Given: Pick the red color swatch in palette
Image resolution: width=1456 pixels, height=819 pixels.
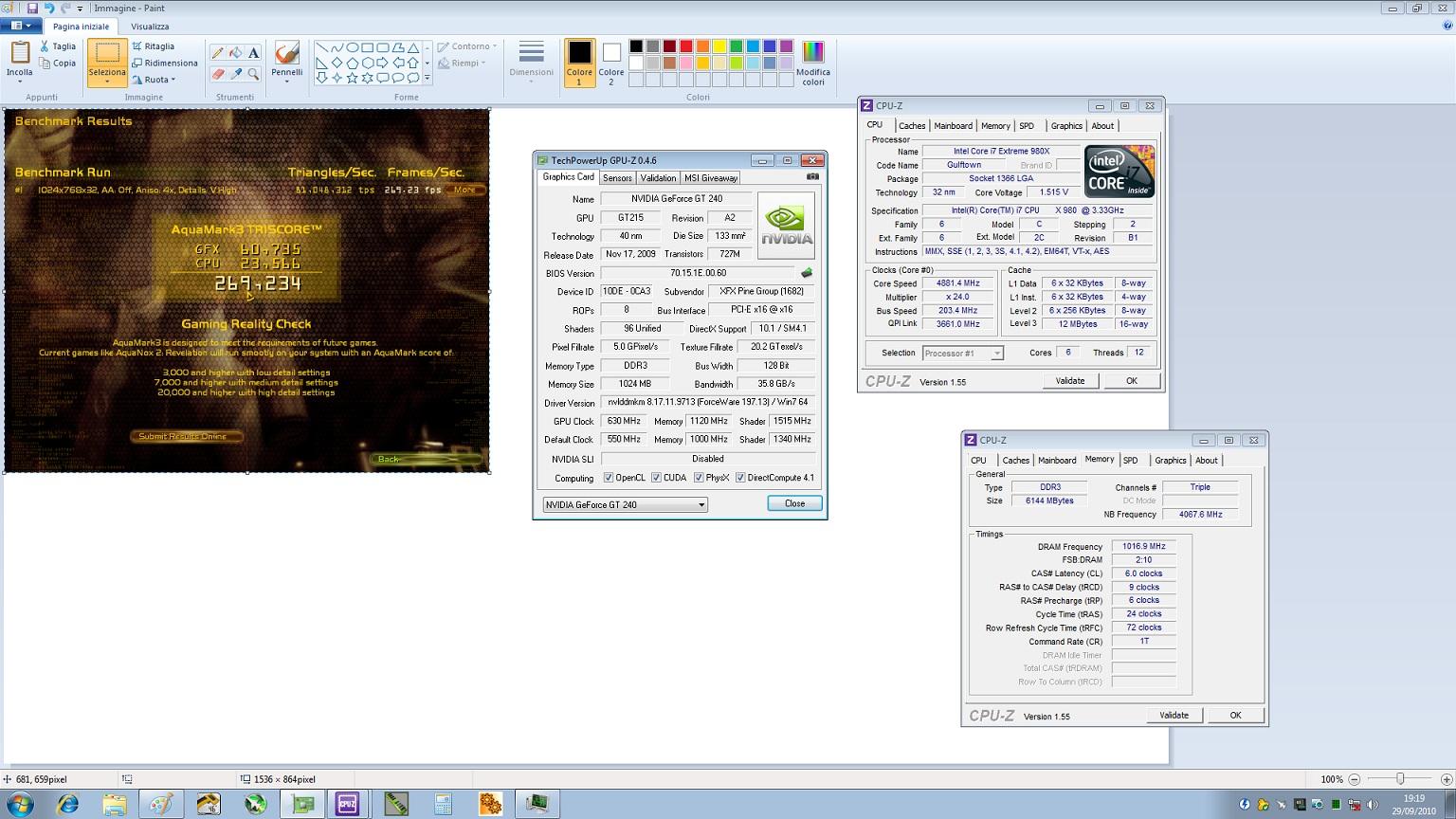Looking at the screenshot, I should pyautogui.click(x=686, y=46).
